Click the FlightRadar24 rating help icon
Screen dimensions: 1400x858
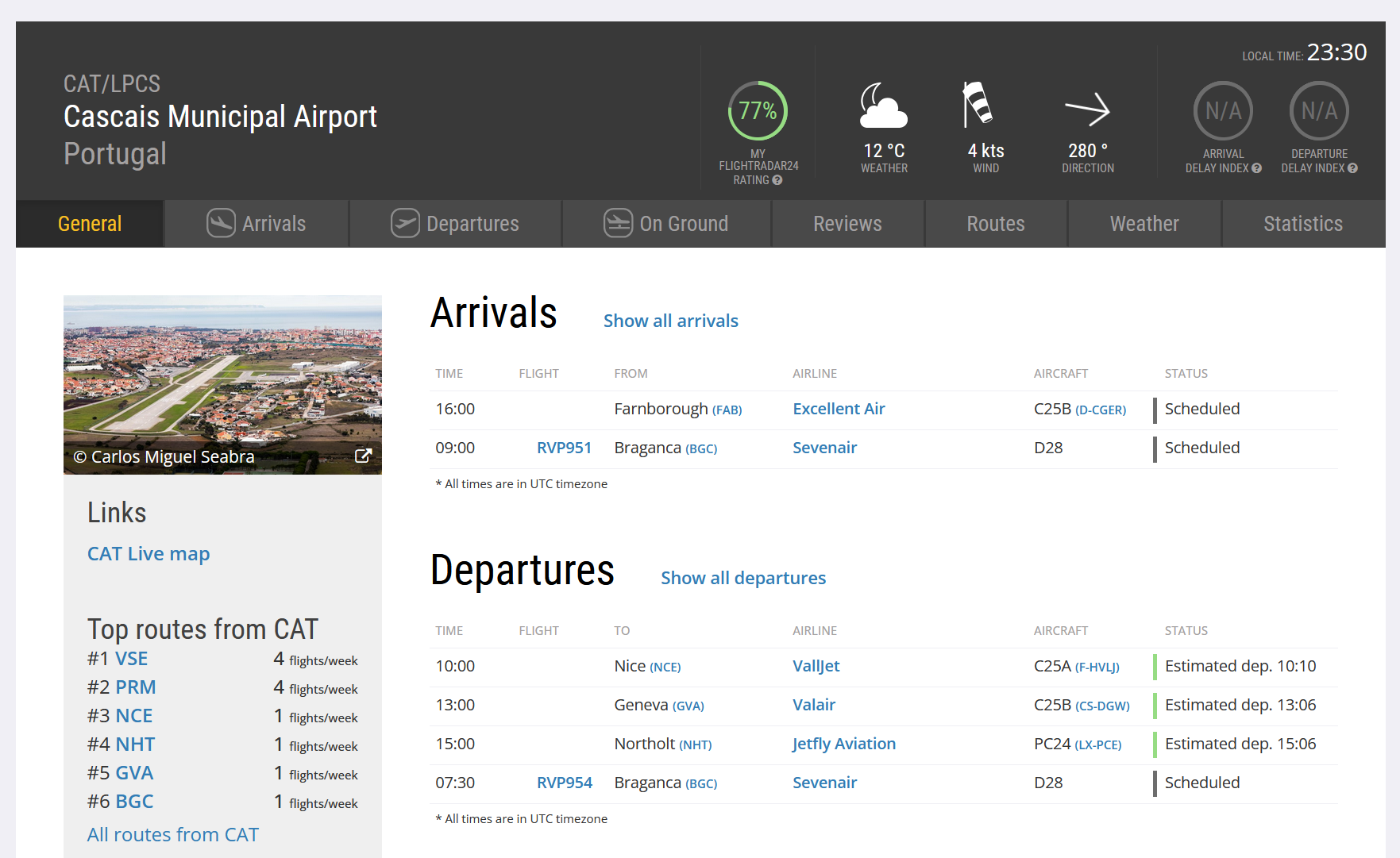pos(777,180)
